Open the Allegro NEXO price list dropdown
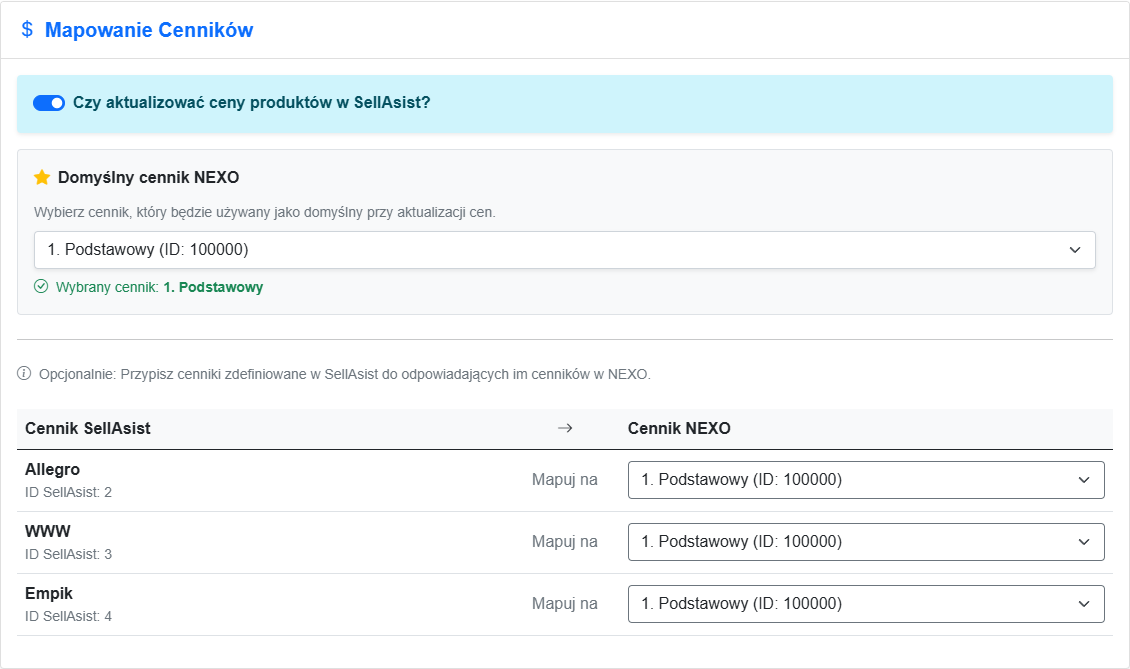 (x=866, y=480)
